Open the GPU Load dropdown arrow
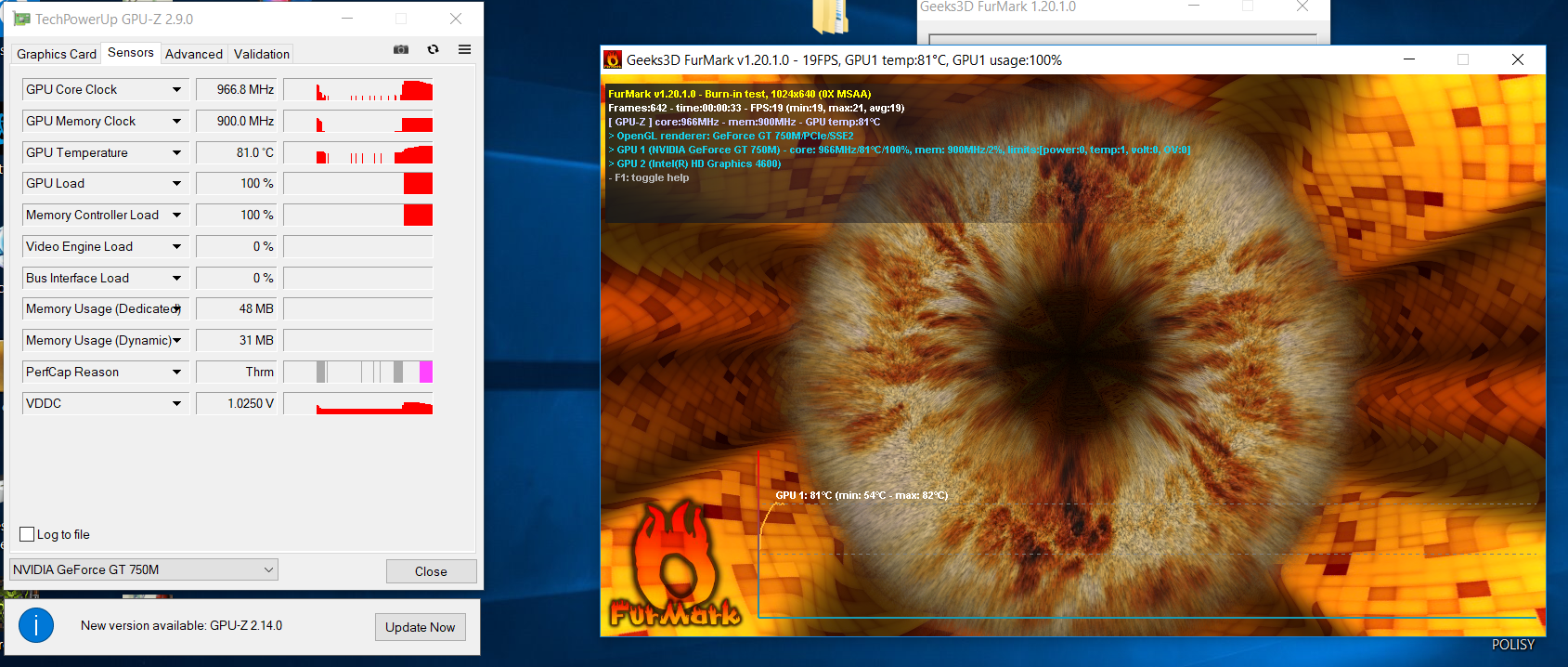Screen dimensions: 1568x667 [176, 183]
